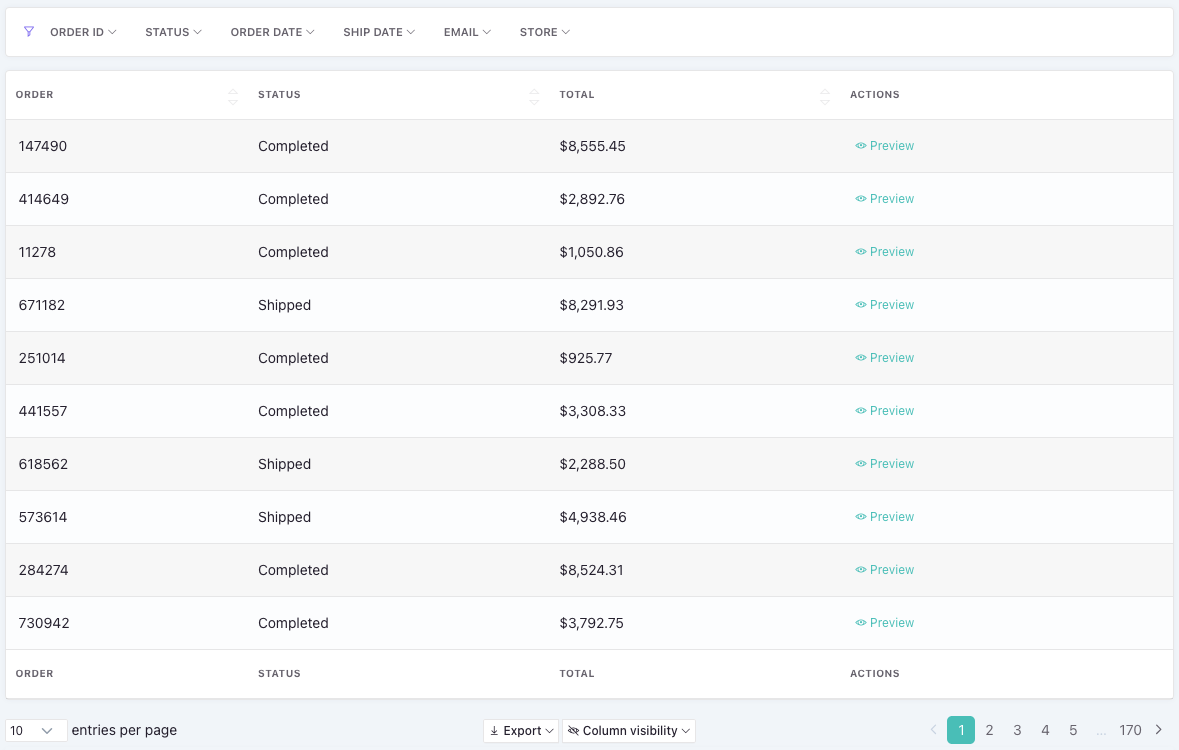Toggle Column visibility options
This screenshot has width=1179, height=750.
(x=629, y=731)
